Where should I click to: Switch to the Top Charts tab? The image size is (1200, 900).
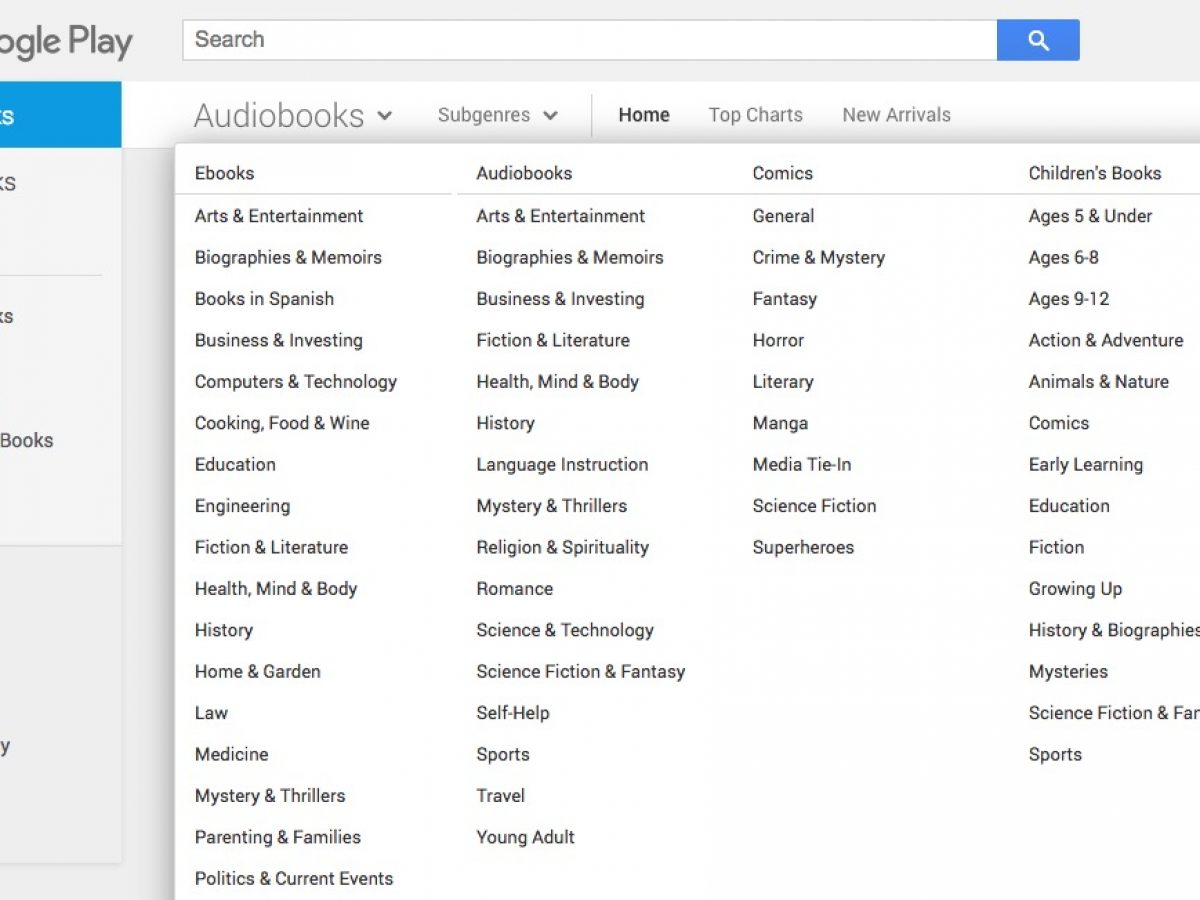(755, 115)
